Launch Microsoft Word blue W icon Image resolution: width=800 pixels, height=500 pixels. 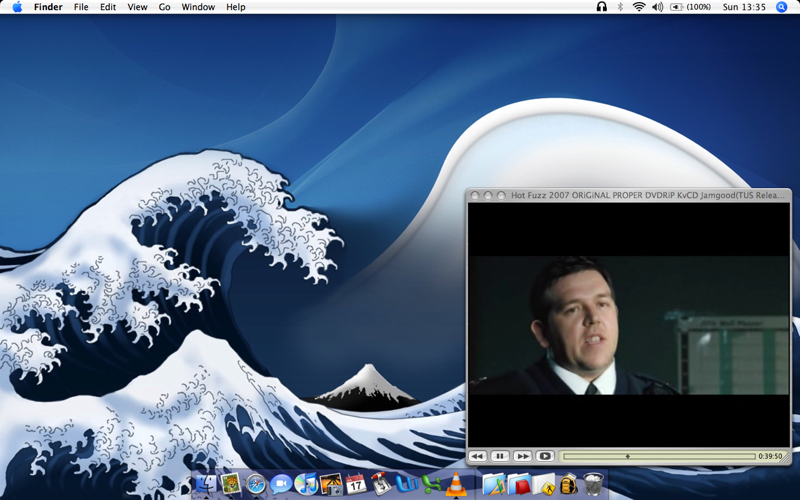[406, 484]
